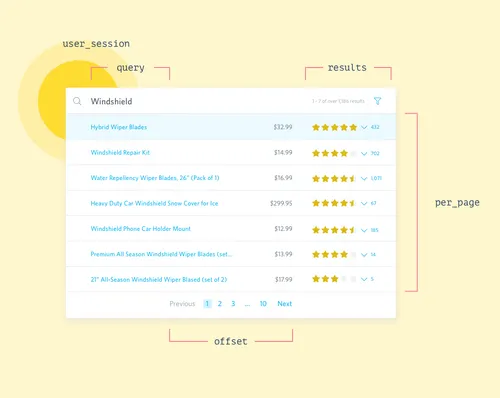The image size is (500, 398).
Task: Click star rating of Hybrid Wiper Blades
Action: tap(334, 127)
